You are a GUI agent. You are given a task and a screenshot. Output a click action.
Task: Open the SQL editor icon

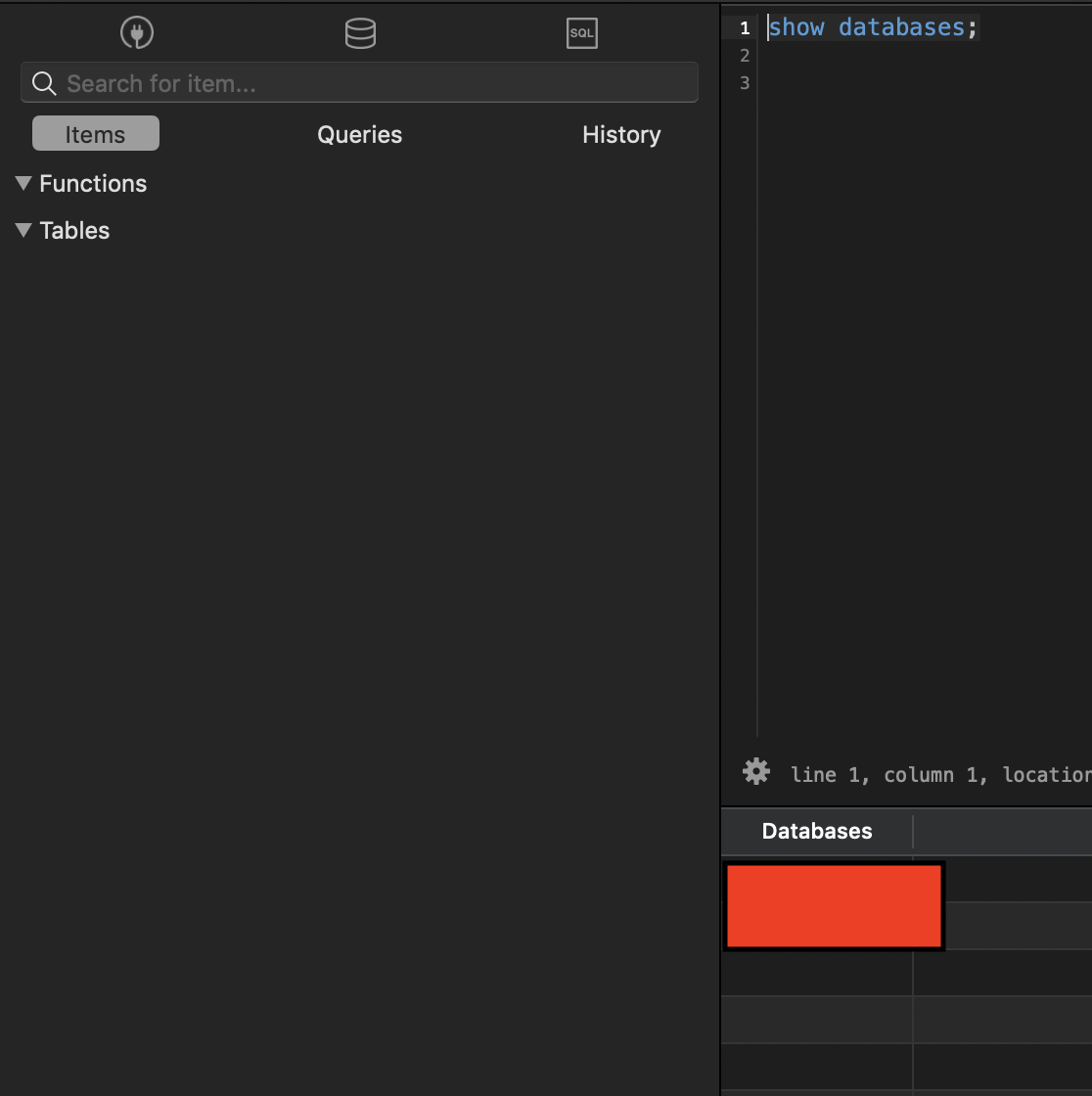click(x=581, y=33)
